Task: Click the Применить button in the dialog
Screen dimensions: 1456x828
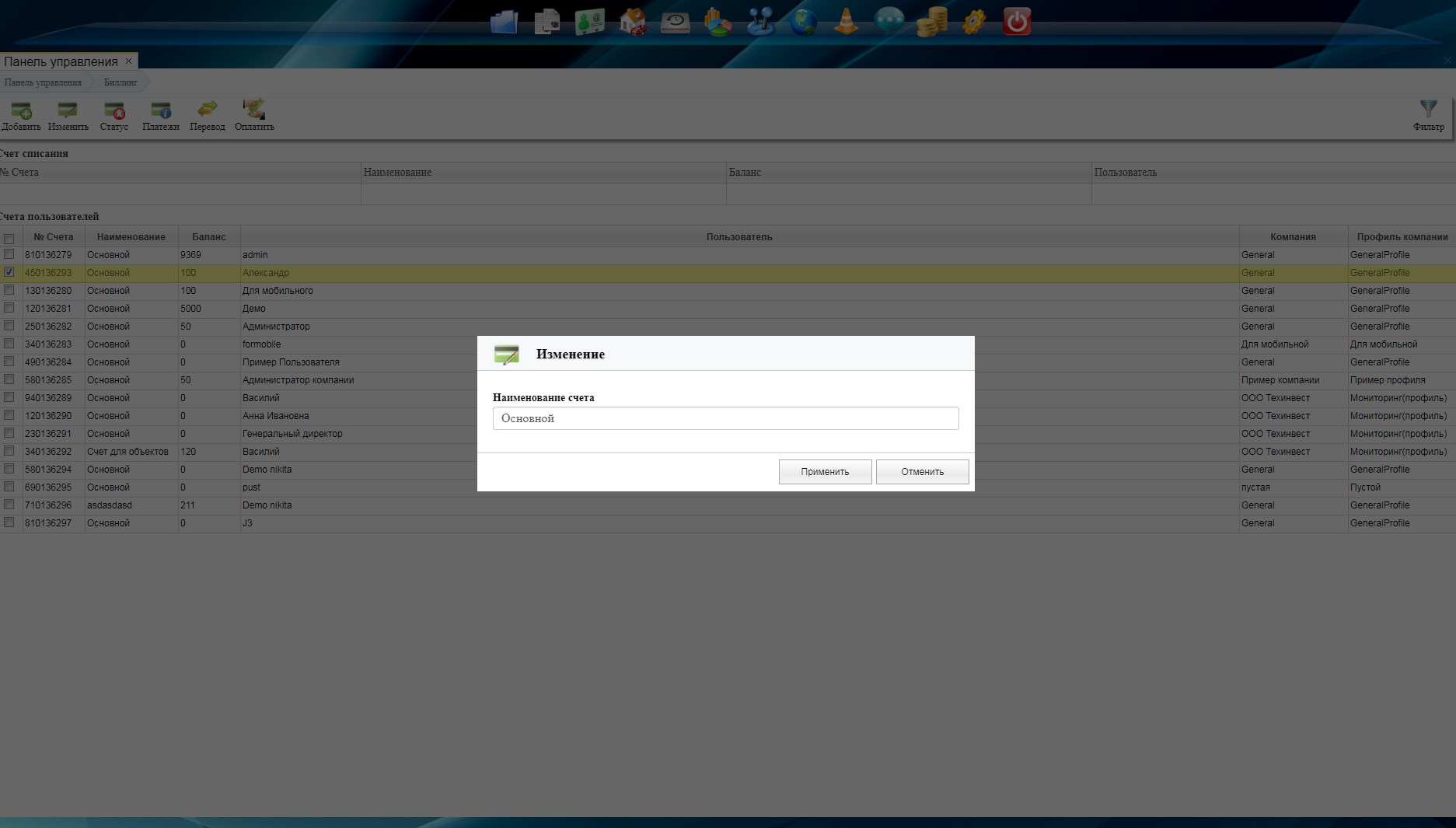Action: pos(825,472)
